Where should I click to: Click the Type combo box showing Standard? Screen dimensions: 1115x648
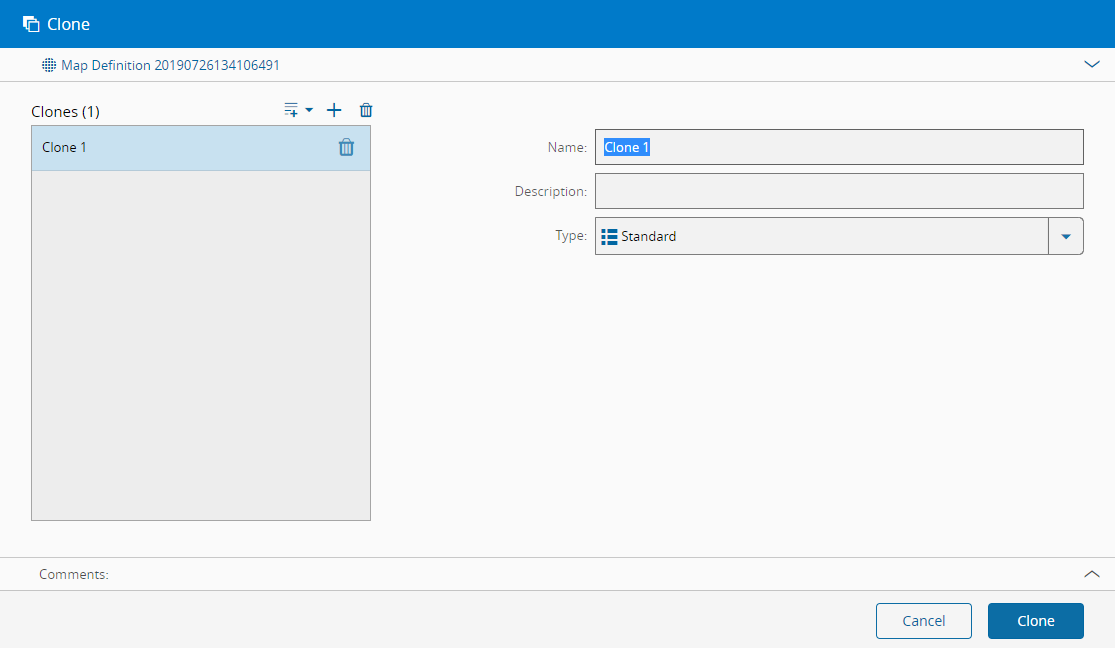pos(820,237)
